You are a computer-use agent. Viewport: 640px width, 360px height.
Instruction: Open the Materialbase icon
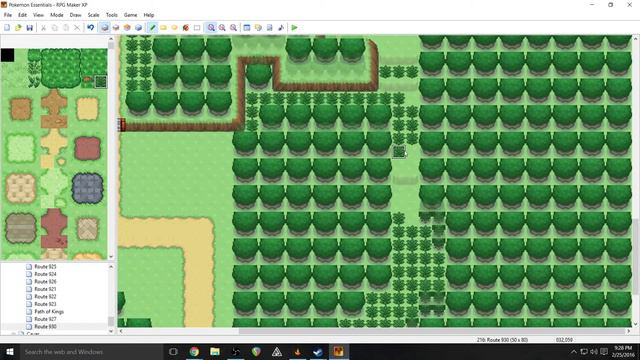point(258,28)
